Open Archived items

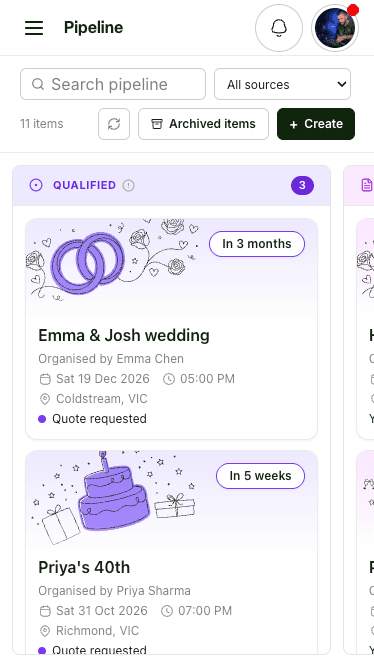[x=203, y=124]
